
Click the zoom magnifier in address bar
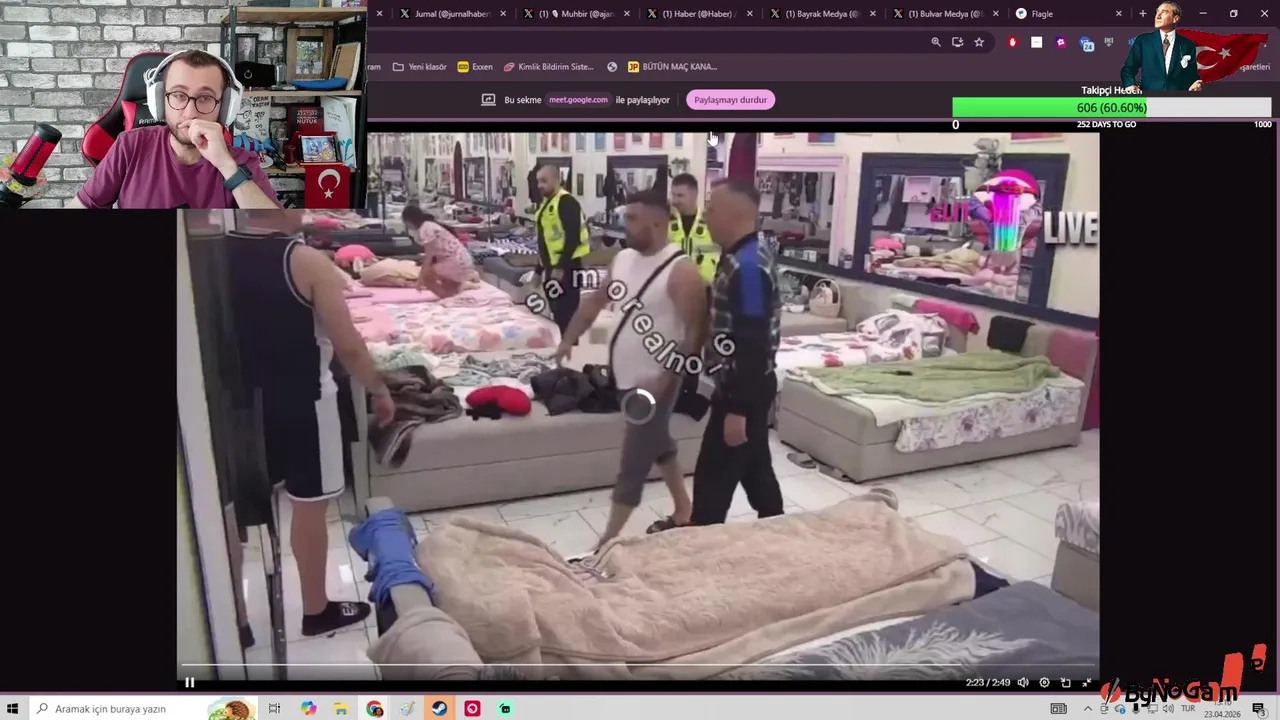(936, 42)
